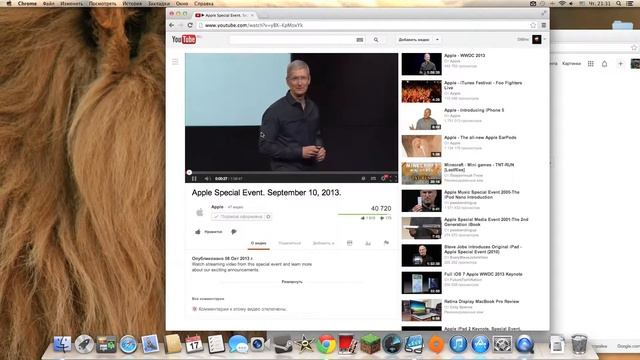Open Trash in the Dock
The image size is (640, 360).
click(579, 344)
